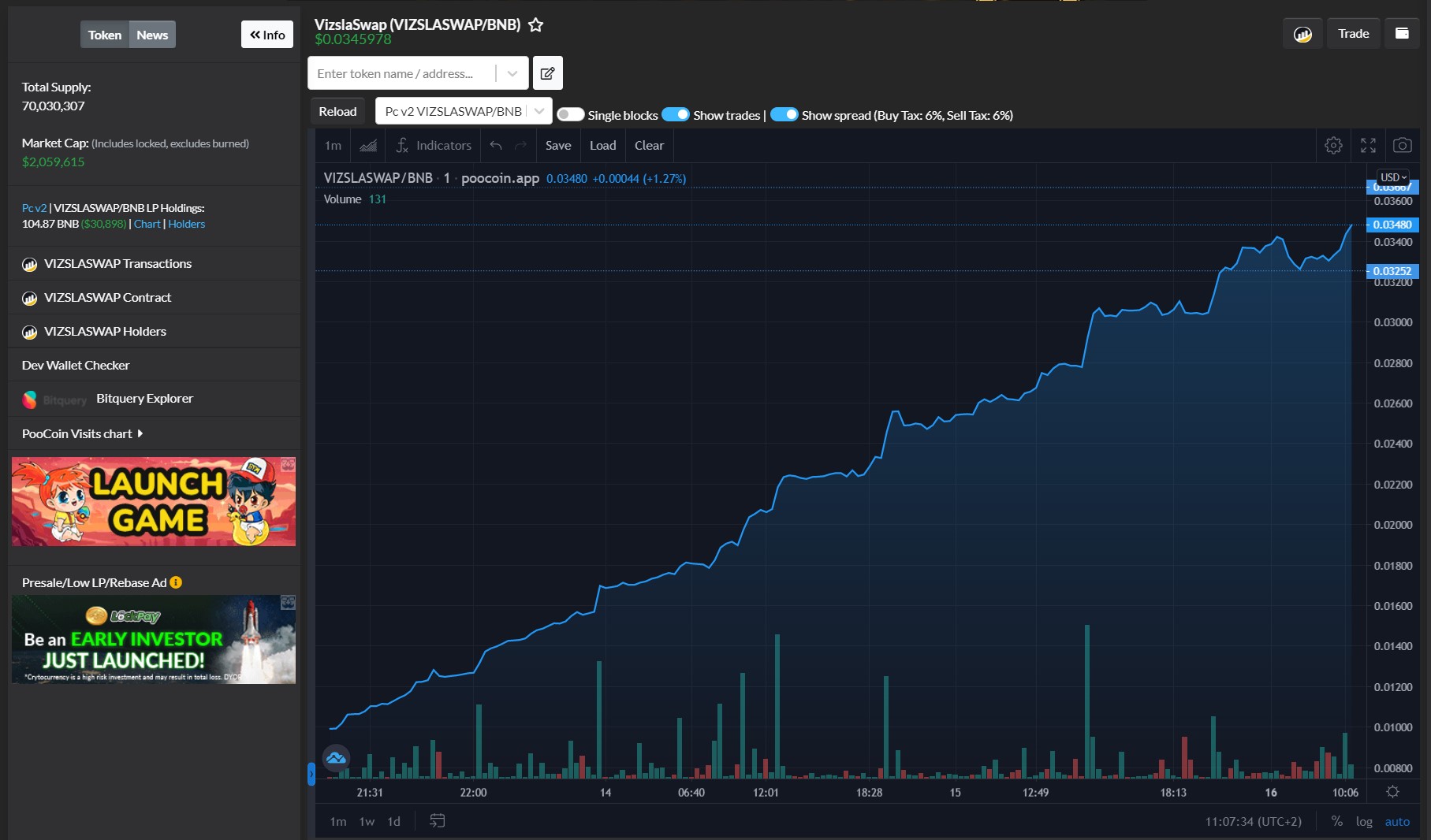Redo the chart action
The width and height of the screenshot is (1431, 840).
520,145
